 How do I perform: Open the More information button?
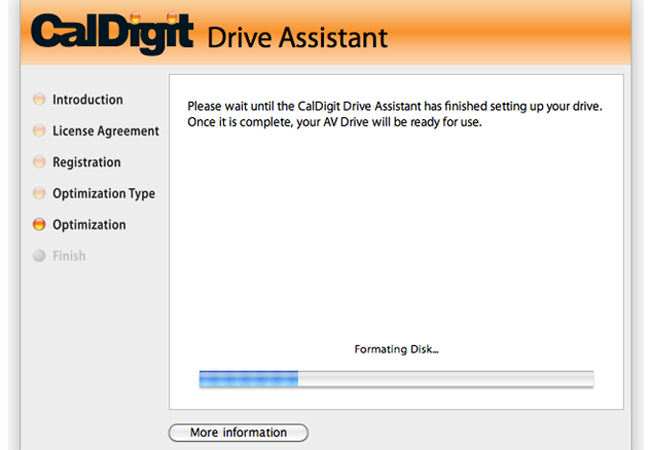click(x=238, y=433)
